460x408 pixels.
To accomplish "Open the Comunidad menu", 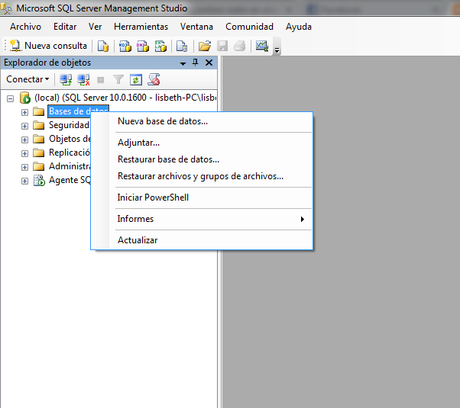I will click(x=249, y=27).
